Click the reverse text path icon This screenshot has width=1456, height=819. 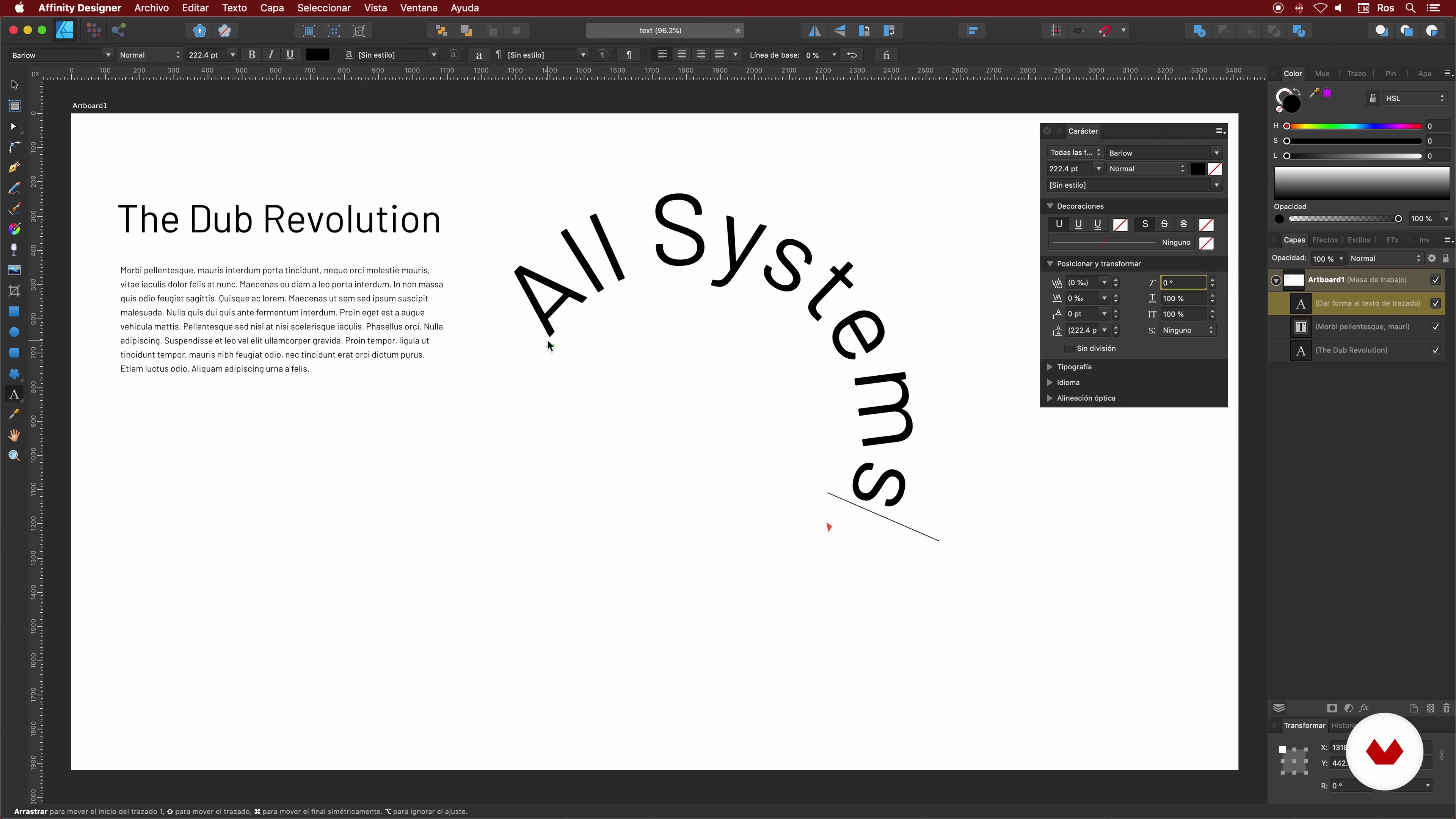click(x=852, y=55)
